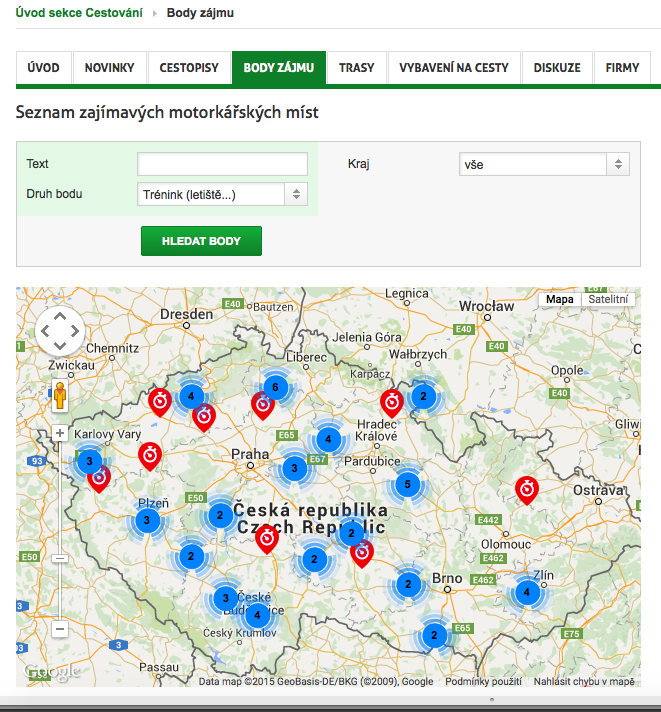661x712 pixels.
Task: Click the Street View pegman icon
Action: pyautogui.click(x=60, y=396)
